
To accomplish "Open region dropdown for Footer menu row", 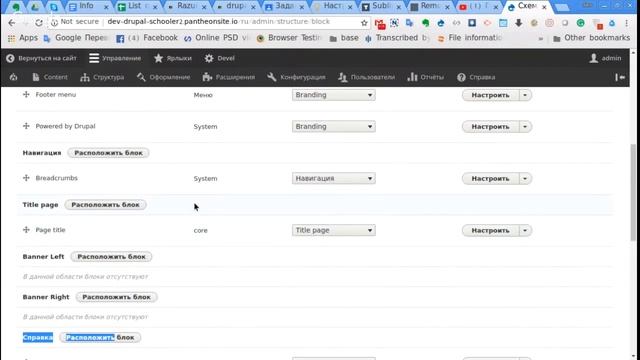I will pos(333,95).
